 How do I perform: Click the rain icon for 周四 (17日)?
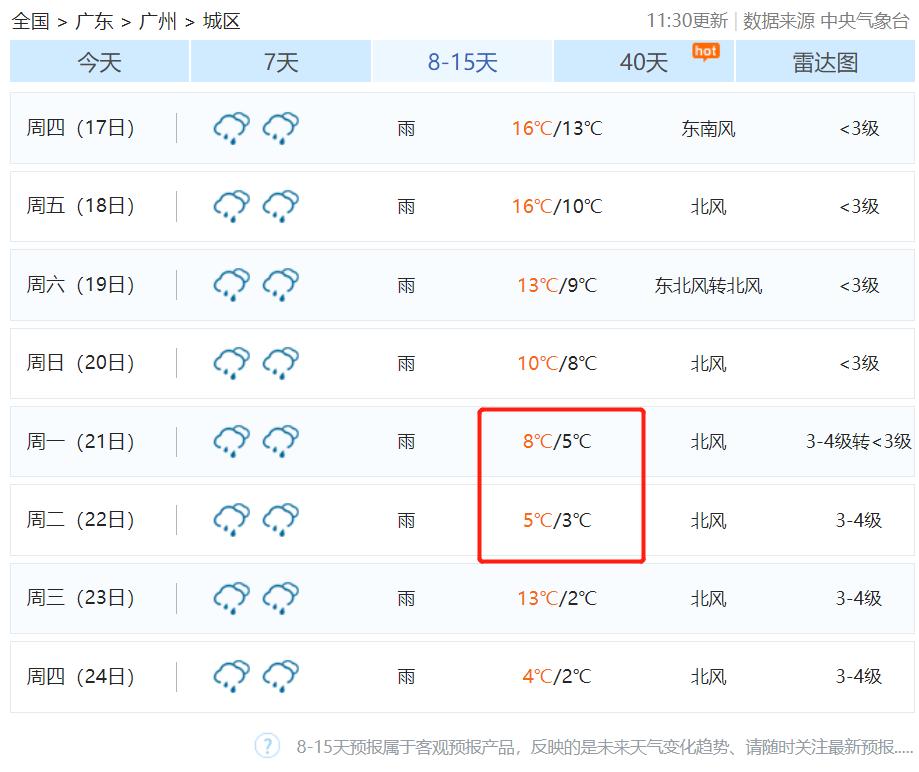[x=231, y=128]
